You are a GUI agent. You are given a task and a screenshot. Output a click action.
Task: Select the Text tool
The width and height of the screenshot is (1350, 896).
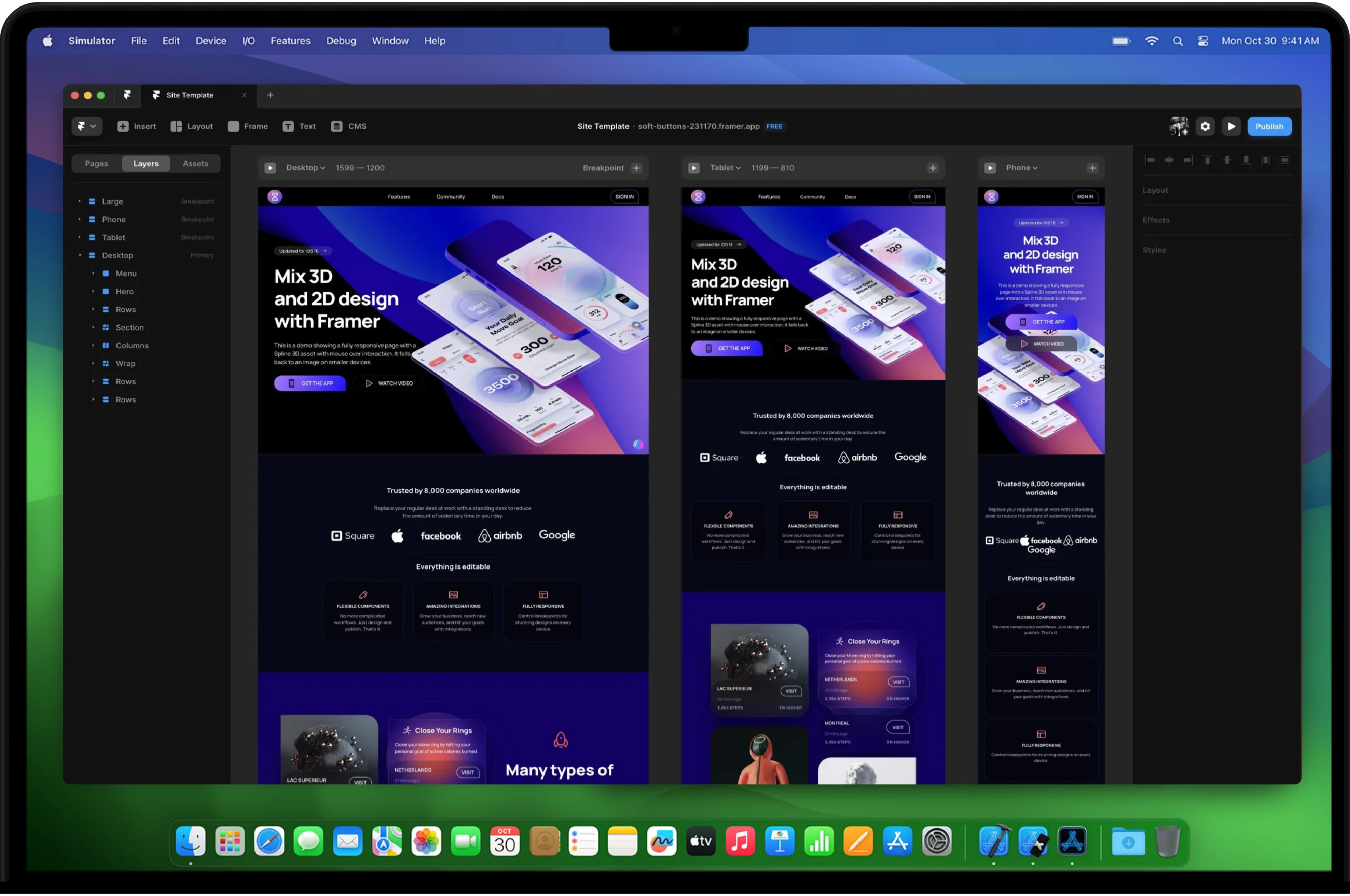(299, 126)
